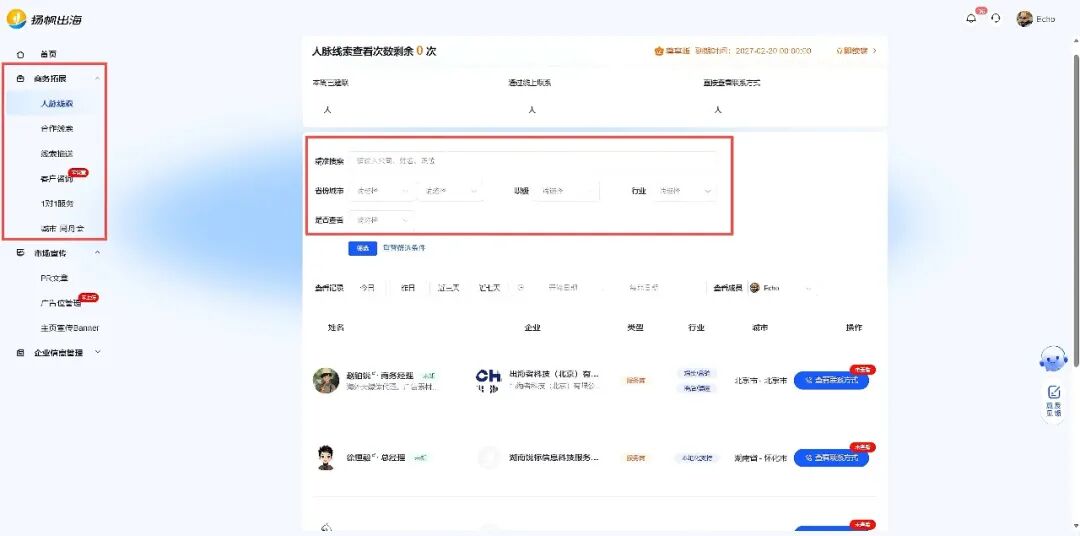Open the second 省份城市 city dropdown
1080x536 pixels.
(x=450, y=191)
